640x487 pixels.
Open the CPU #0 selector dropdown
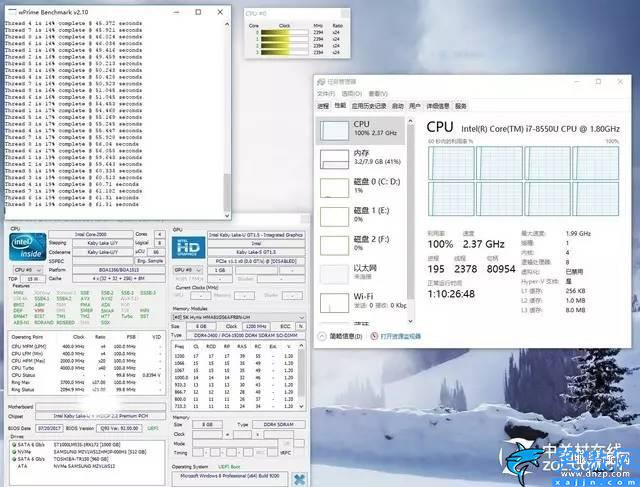28,270
